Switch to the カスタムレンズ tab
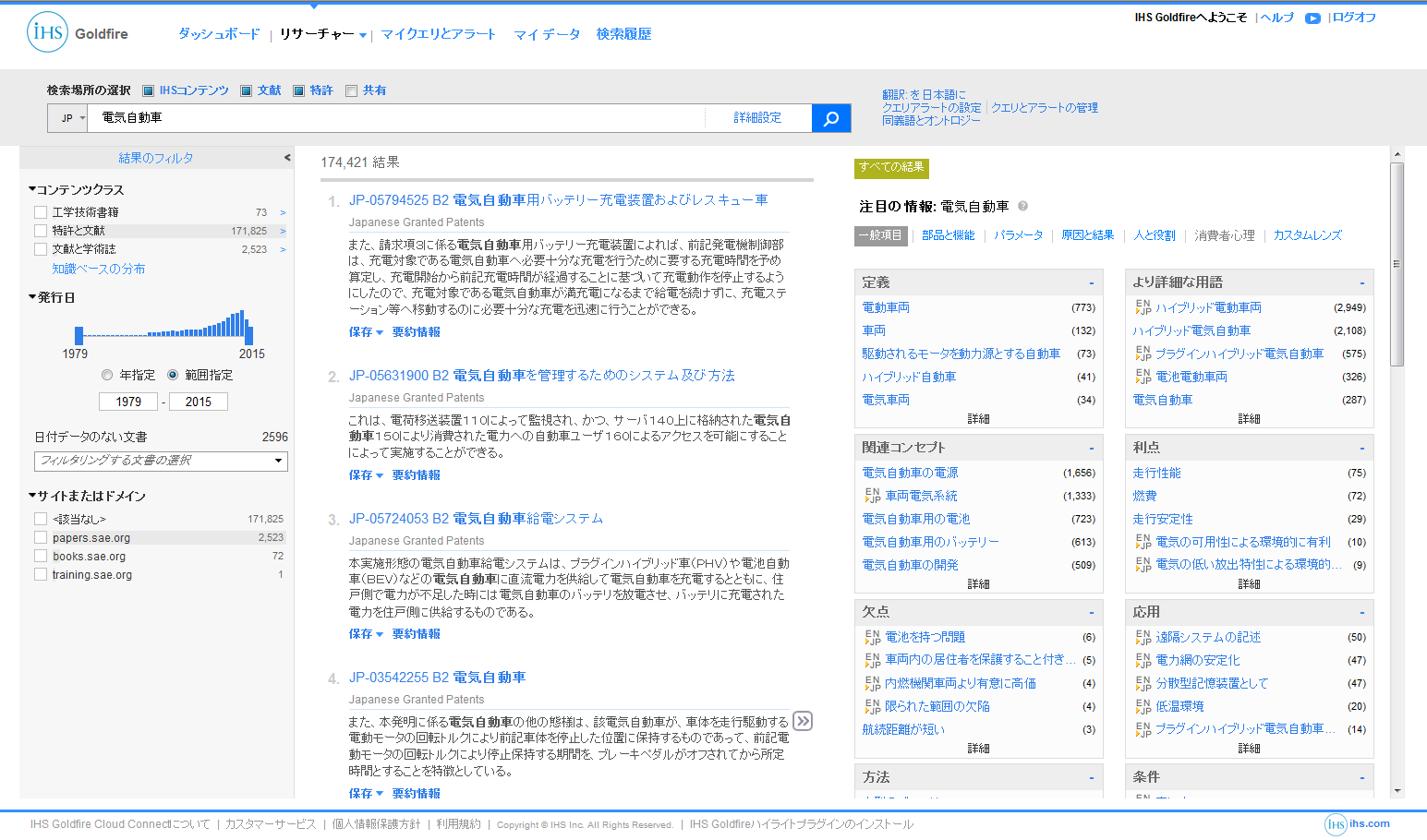The image size is (1427, 840). click(1308, 235)
